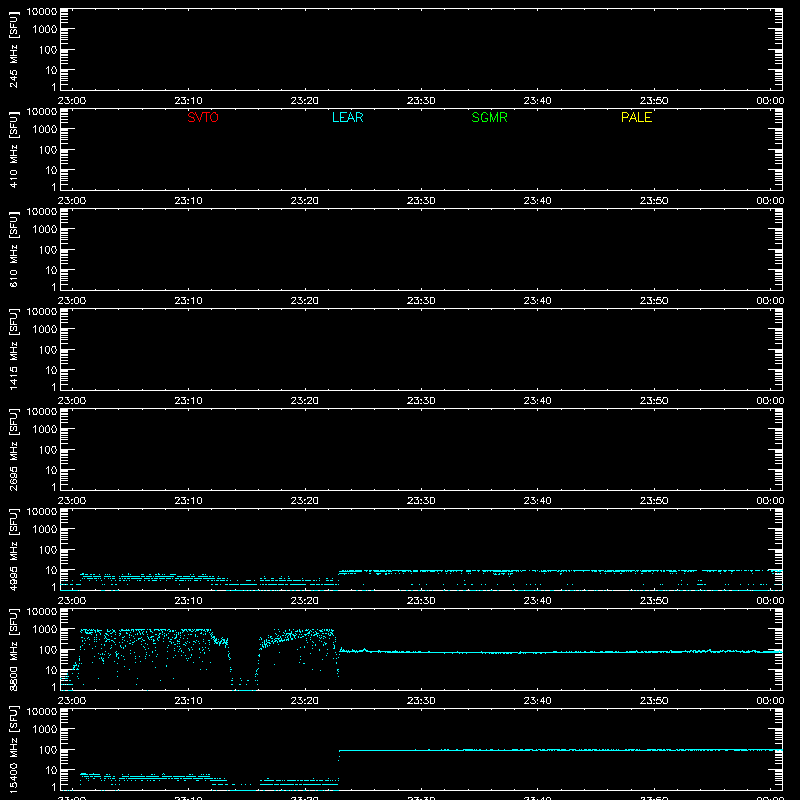Click 23:10 tick label under 245 MHz panel

188,101
